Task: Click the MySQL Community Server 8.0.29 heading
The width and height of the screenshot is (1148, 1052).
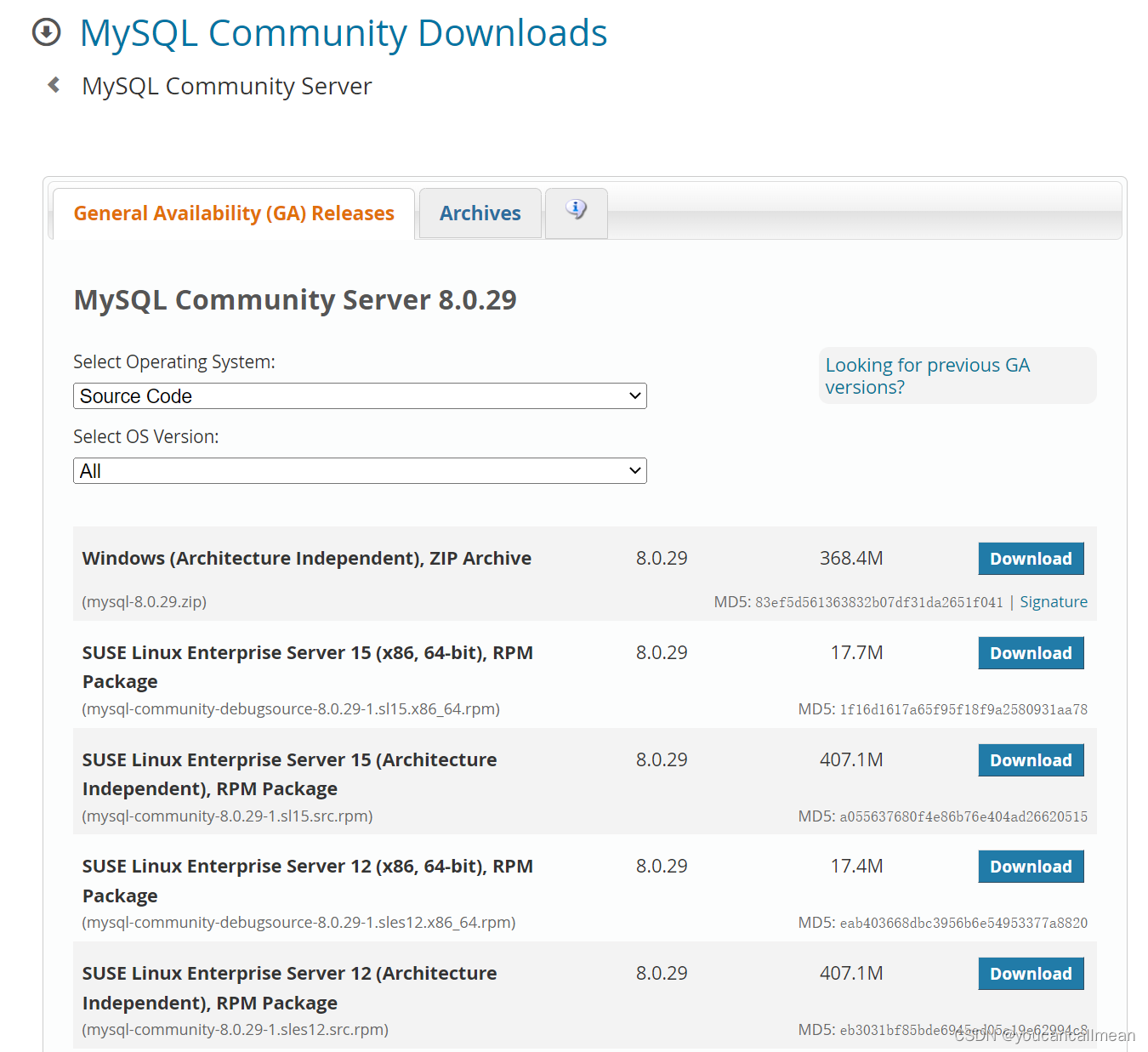Action: [295, 300]
